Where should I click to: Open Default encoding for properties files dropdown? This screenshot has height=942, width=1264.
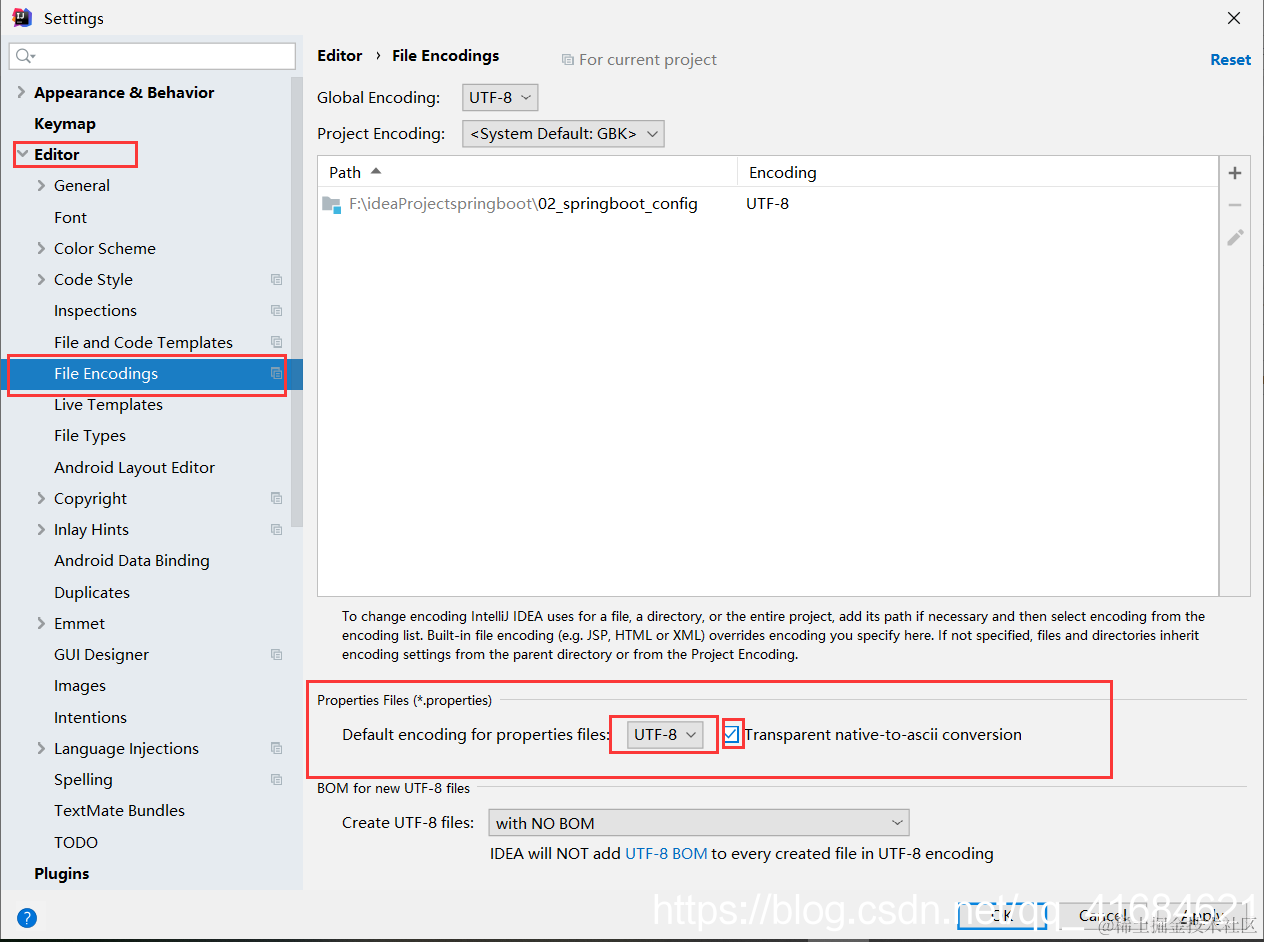665,734
